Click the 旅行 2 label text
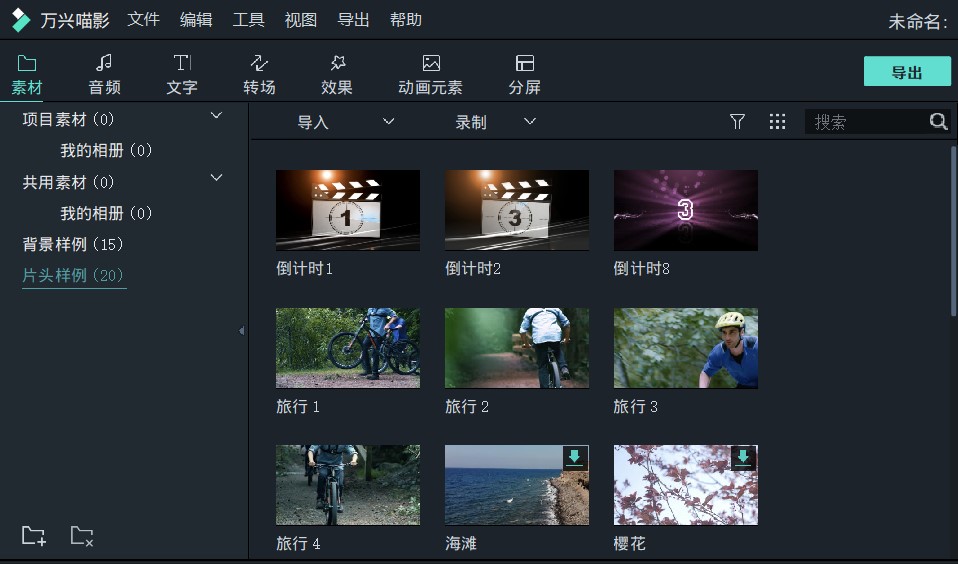This screenshot has width=958, height=564. [467, 406]
